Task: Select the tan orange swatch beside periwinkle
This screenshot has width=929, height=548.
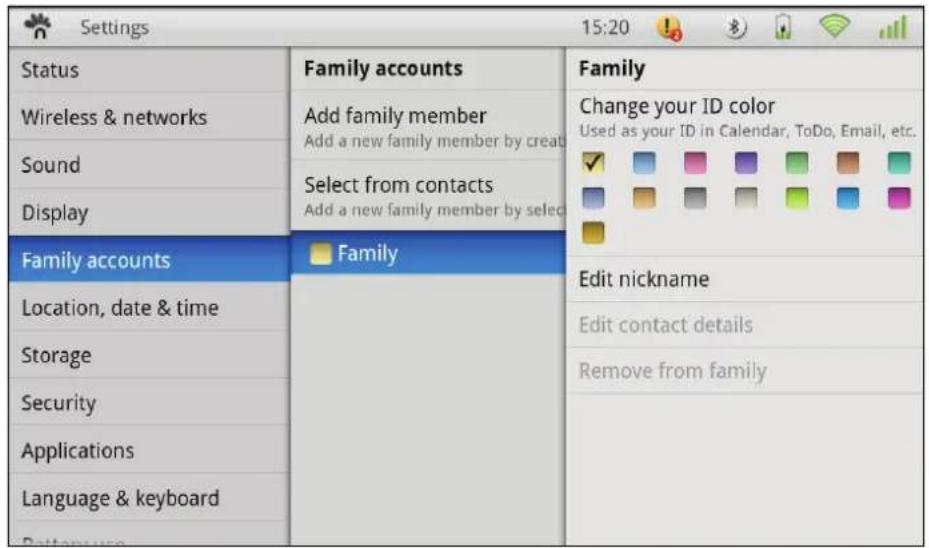Action: point(644,198)
